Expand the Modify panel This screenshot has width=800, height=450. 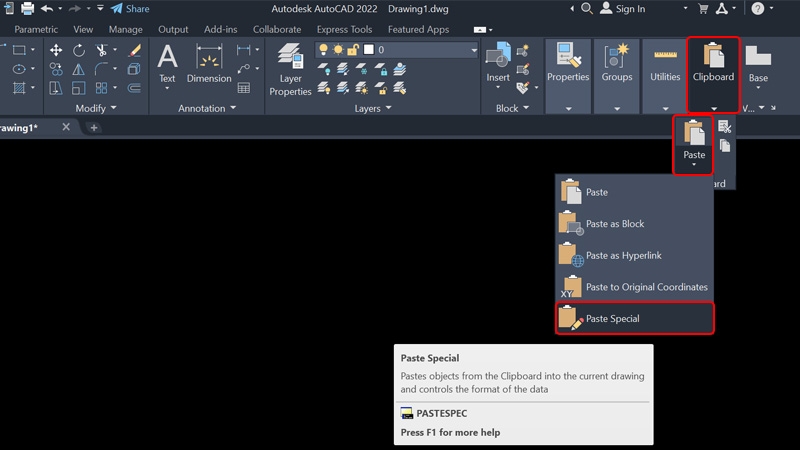click(x=96, y=108)
